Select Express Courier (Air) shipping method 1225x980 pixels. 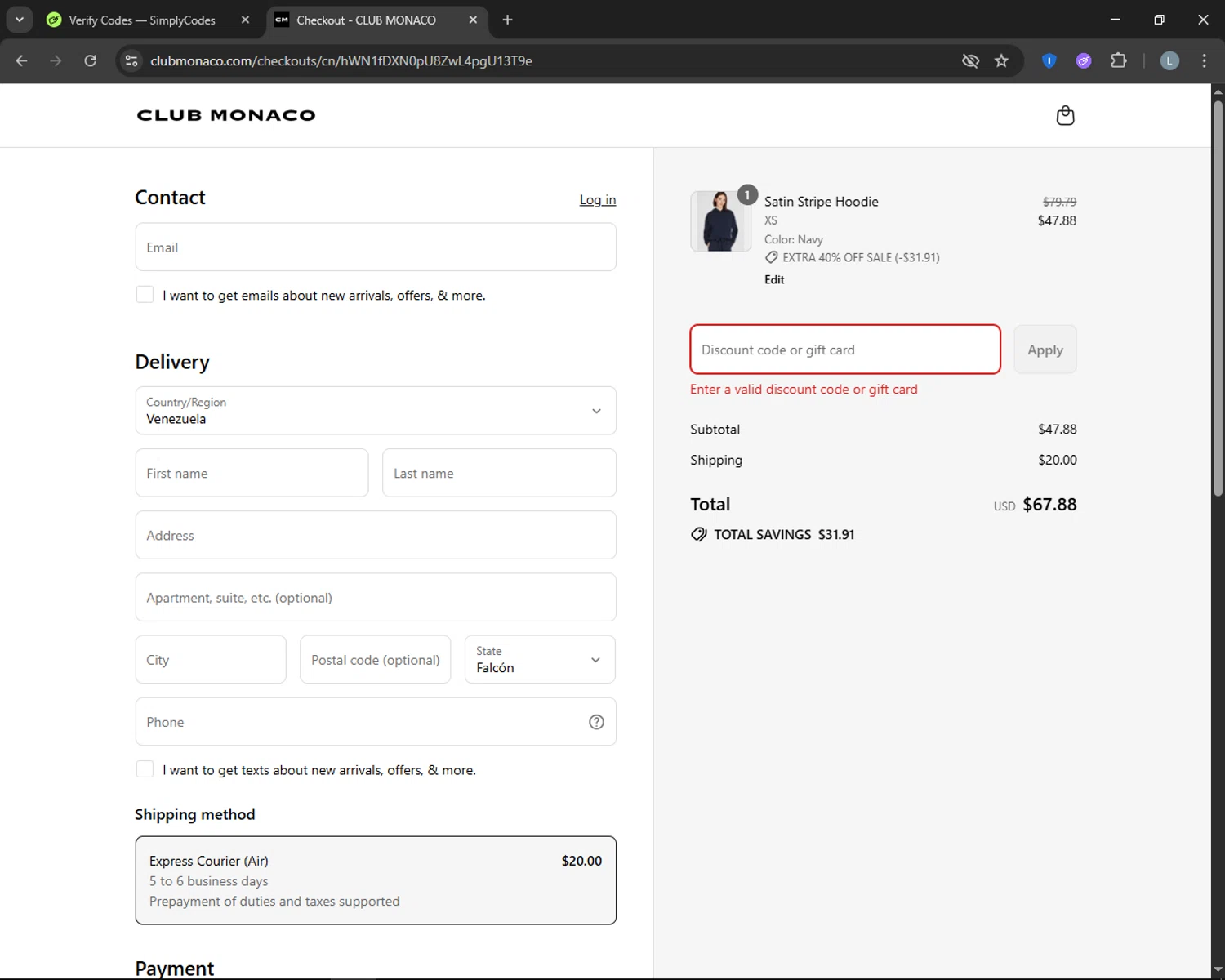coord(376,880)
